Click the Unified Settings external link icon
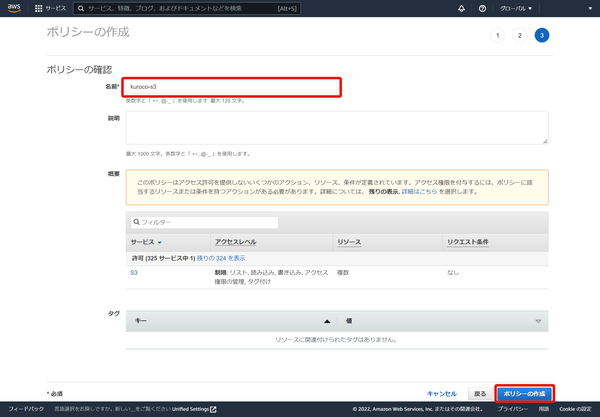Image resolution: width=600 pixels, height=417 pixels. coord(213,409)
